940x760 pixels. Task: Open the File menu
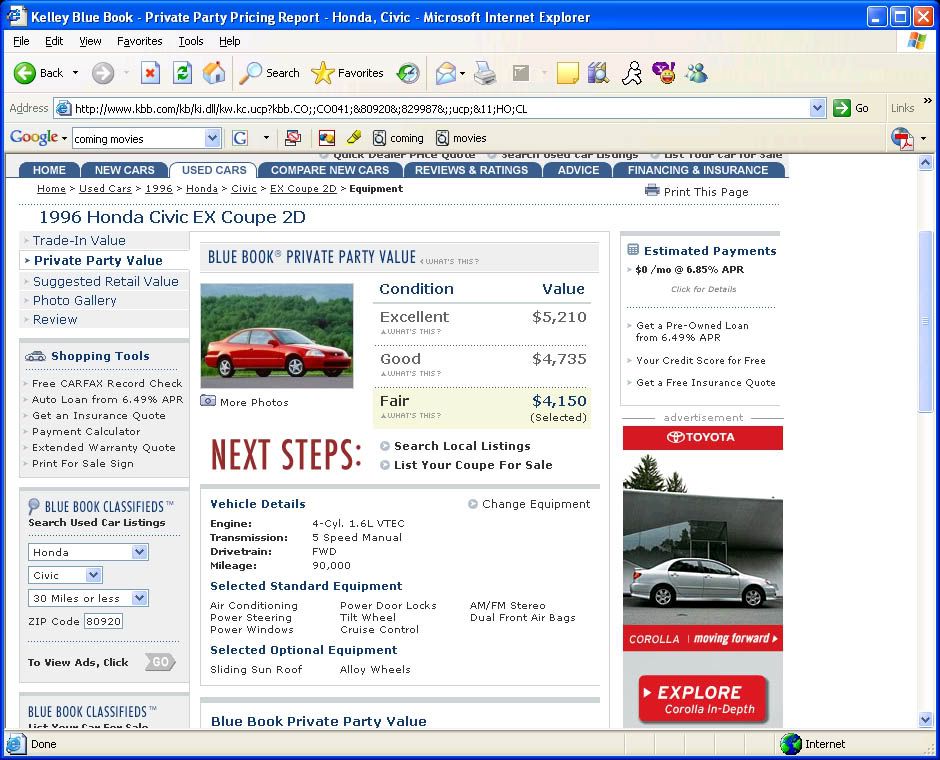tap(21, 41)
